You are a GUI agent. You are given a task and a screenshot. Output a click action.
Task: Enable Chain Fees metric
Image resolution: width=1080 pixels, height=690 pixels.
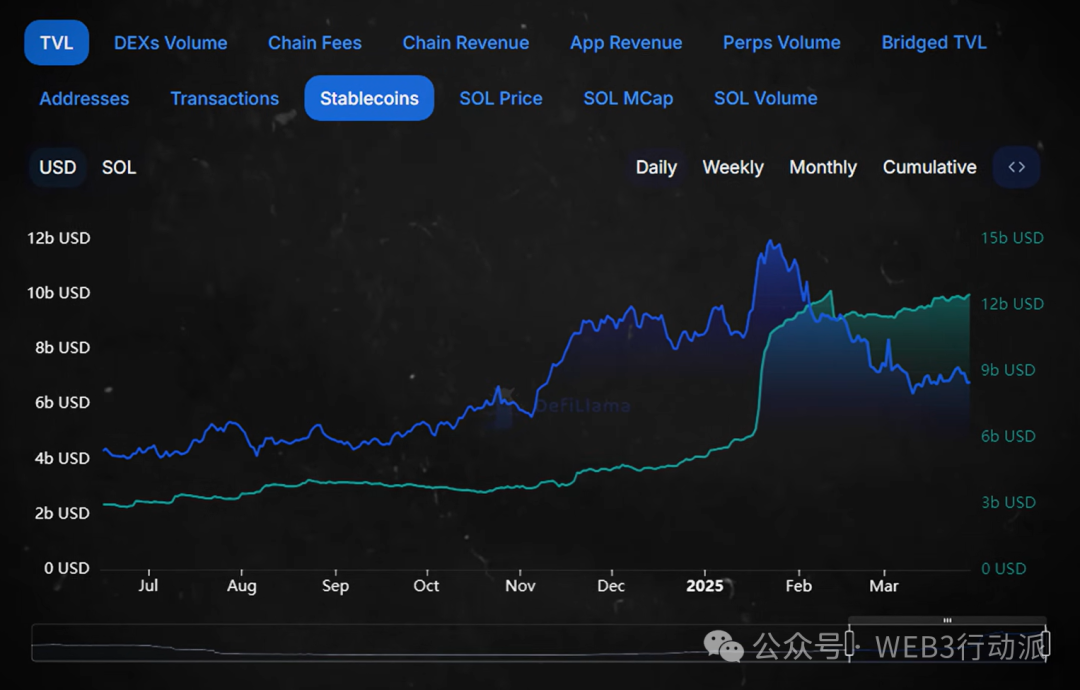[x=315, y=43]
